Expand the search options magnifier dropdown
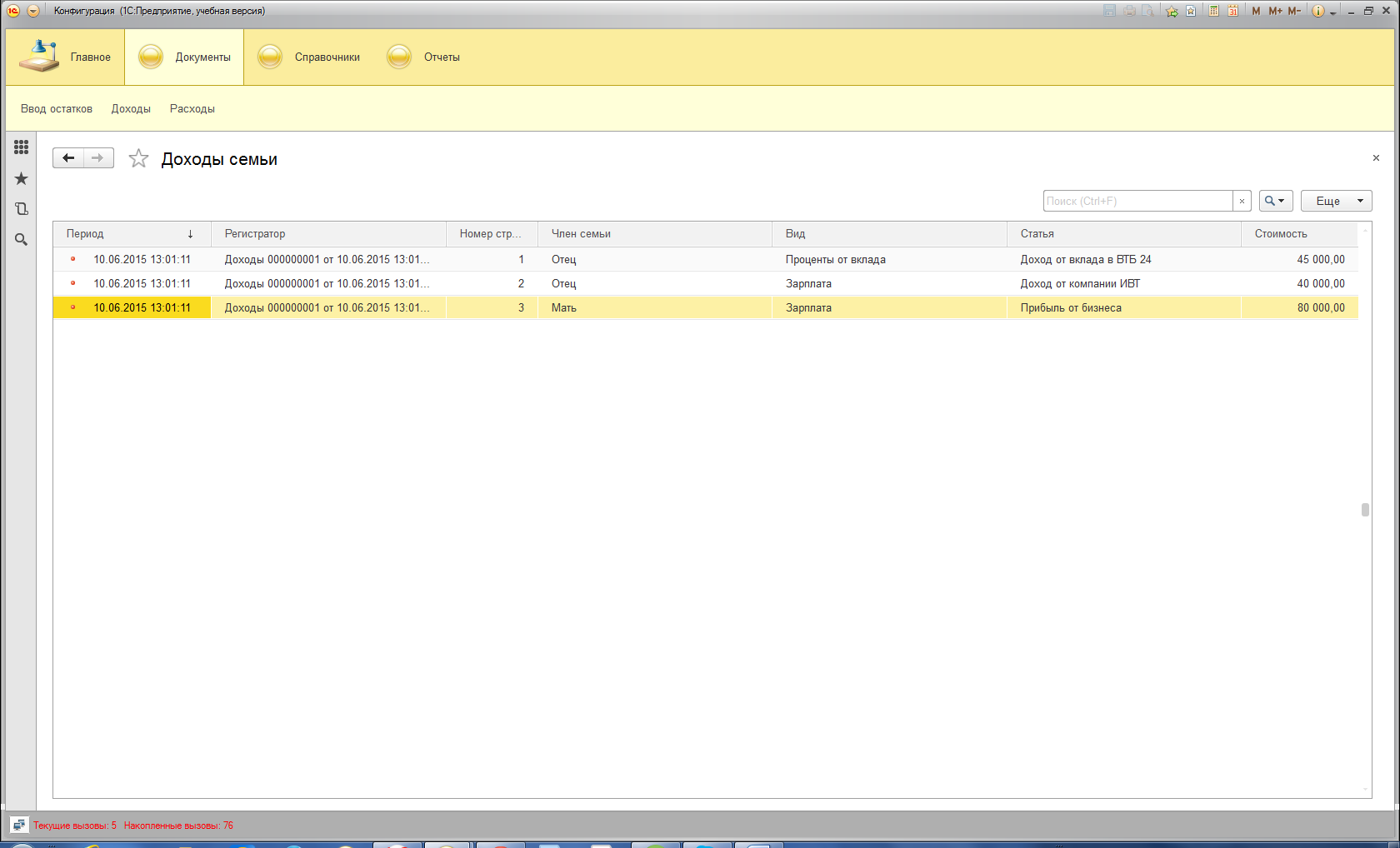 coord(1275,201)
